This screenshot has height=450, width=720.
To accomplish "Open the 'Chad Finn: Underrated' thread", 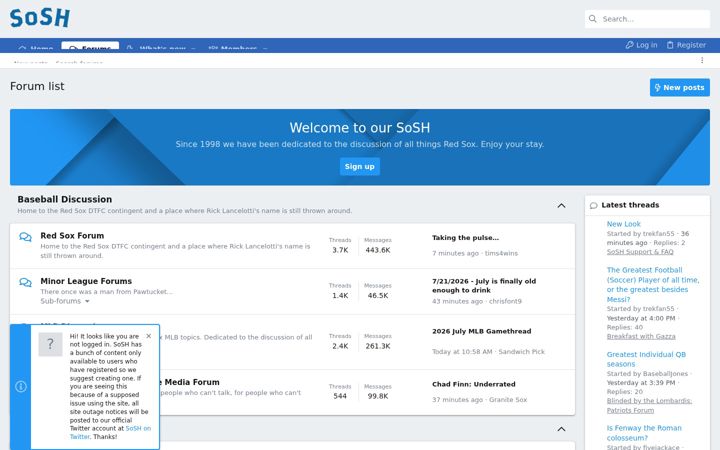I will point(473,384).
